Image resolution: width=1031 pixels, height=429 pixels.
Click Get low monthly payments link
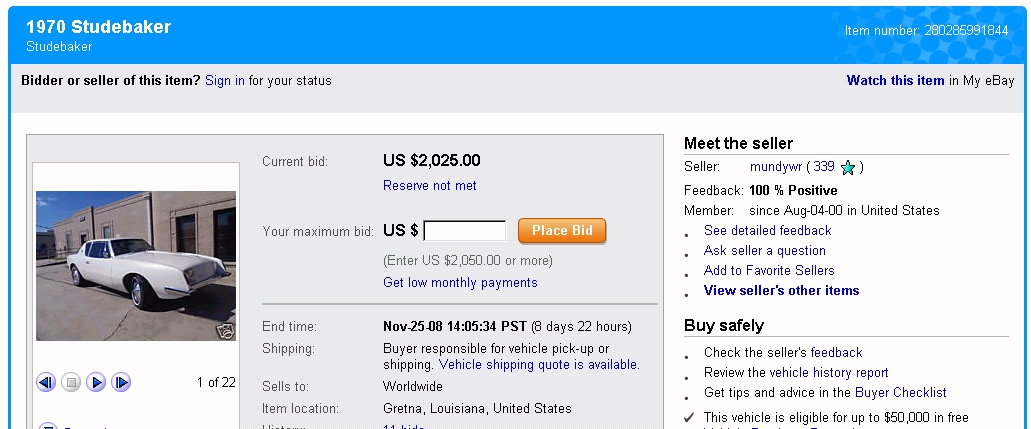coord(460,282)
